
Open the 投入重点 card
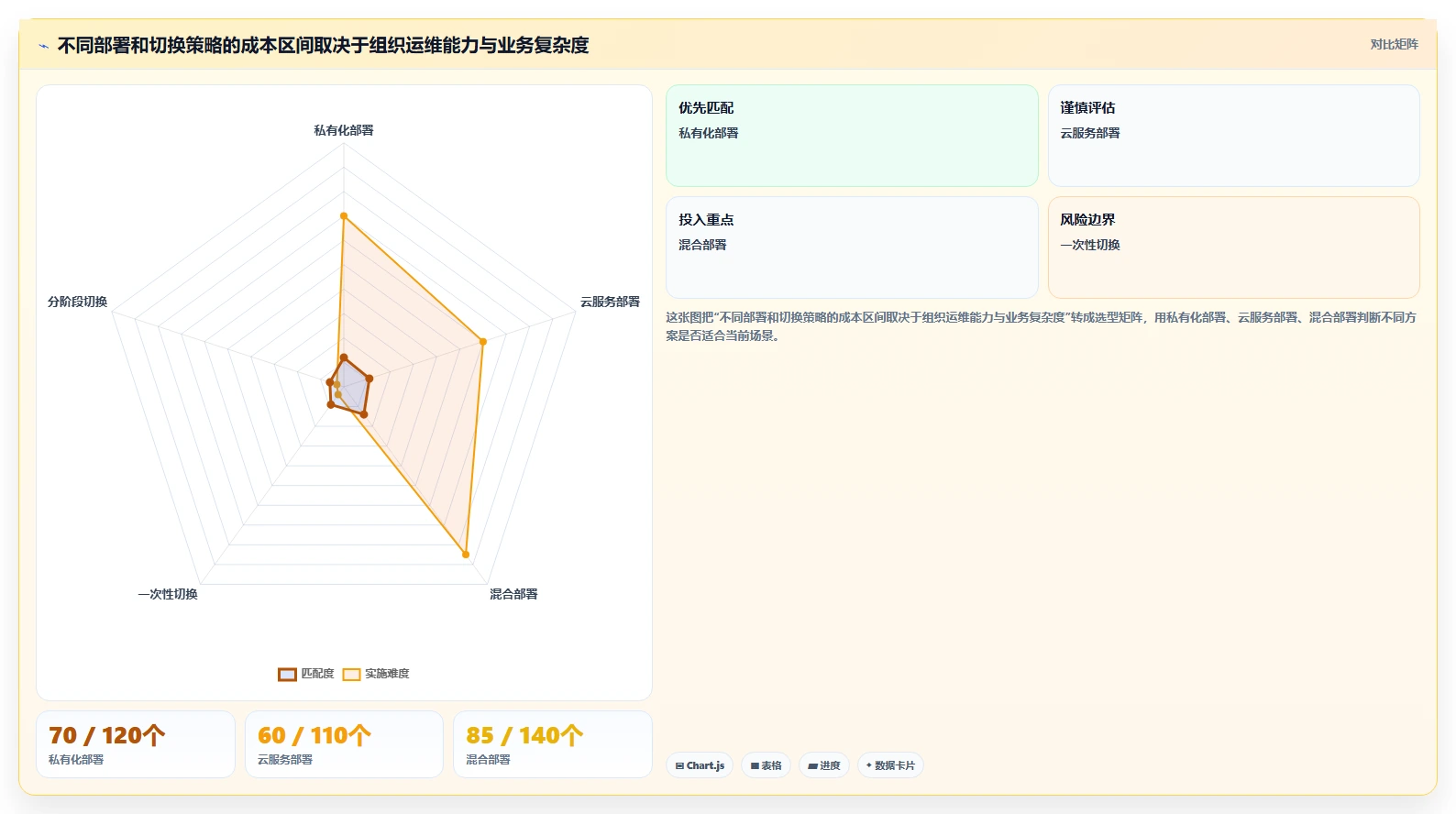[852, 247]
